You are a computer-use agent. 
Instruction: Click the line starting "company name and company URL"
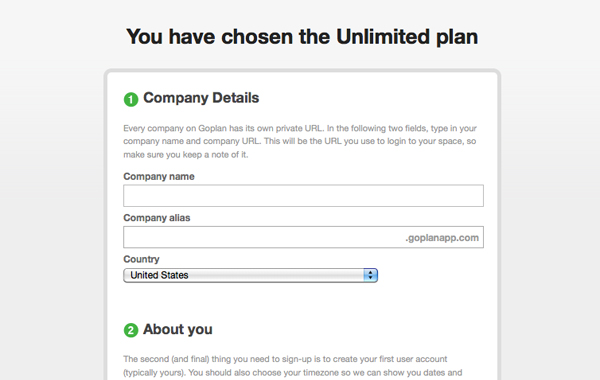point(300,141)
